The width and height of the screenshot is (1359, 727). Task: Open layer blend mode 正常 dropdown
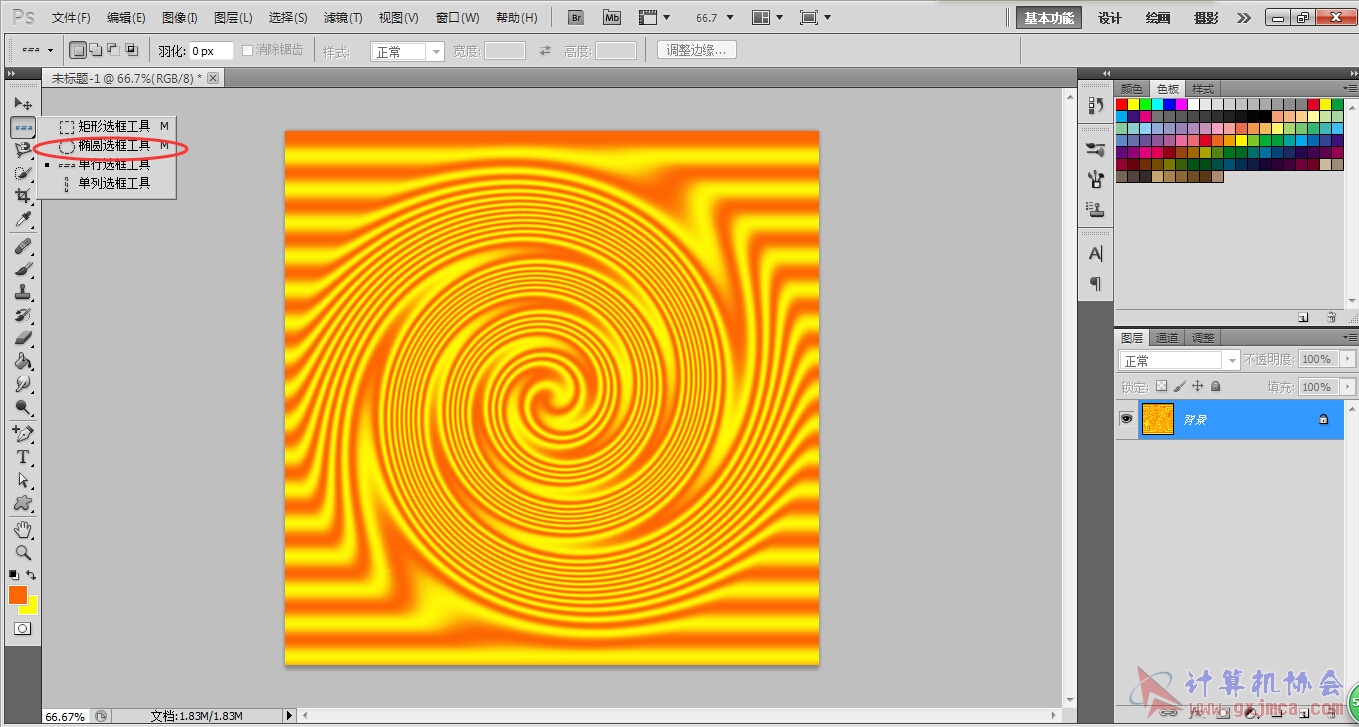(x=1179, y=360)
